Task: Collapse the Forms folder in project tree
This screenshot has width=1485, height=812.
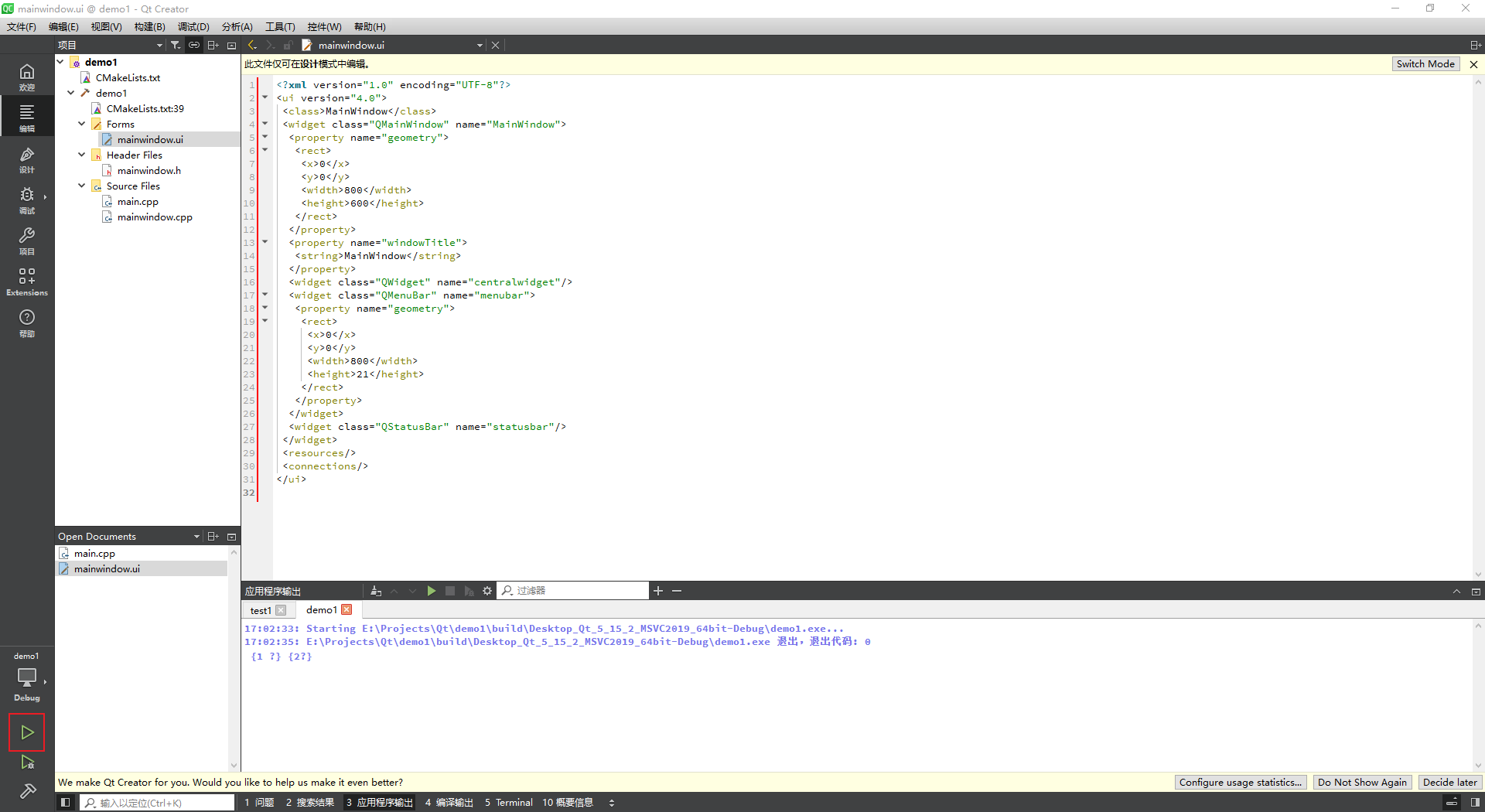Action: pyautogui.click(x=82, y=124)
